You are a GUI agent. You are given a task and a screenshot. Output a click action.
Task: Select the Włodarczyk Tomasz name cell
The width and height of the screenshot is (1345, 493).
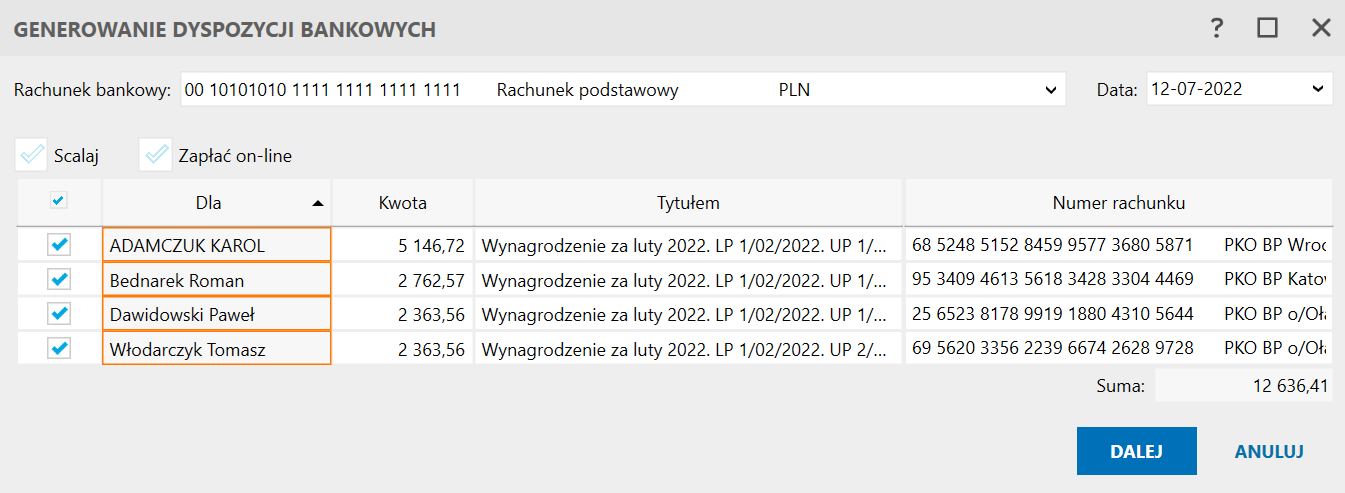pos(216,349)
